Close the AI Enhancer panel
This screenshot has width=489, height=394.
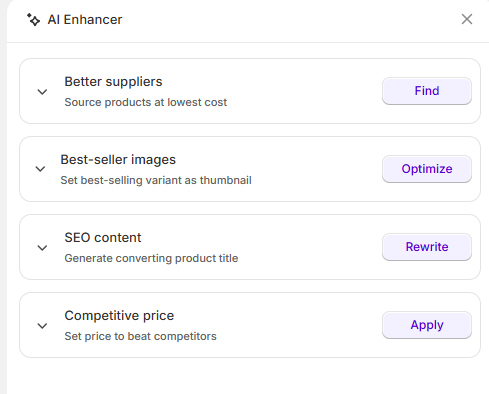467,19
